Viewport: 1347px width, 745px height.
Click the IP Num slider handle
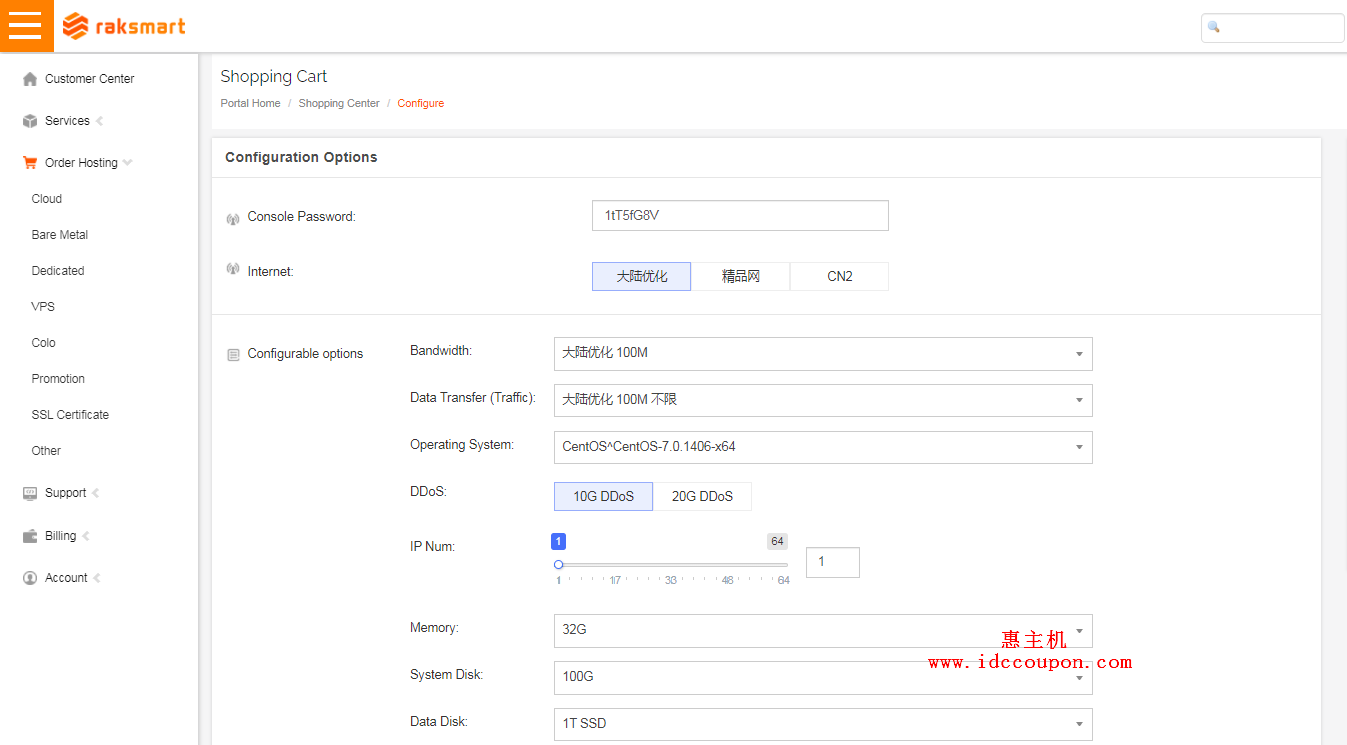pyautogui.click(x=559, y=565)
